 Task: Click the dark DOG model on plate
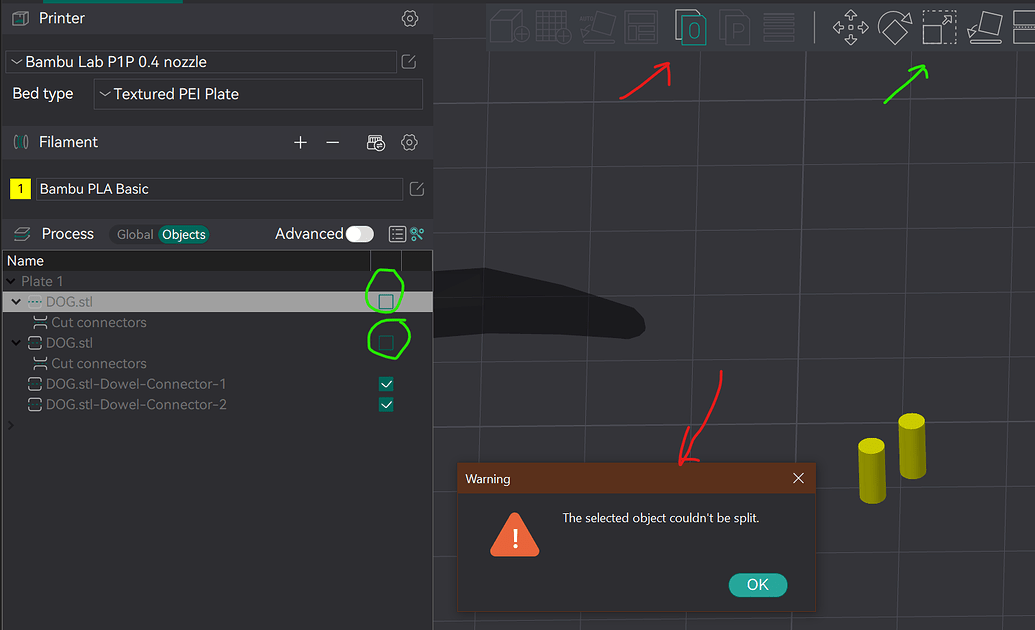click(x=538, y=304)
